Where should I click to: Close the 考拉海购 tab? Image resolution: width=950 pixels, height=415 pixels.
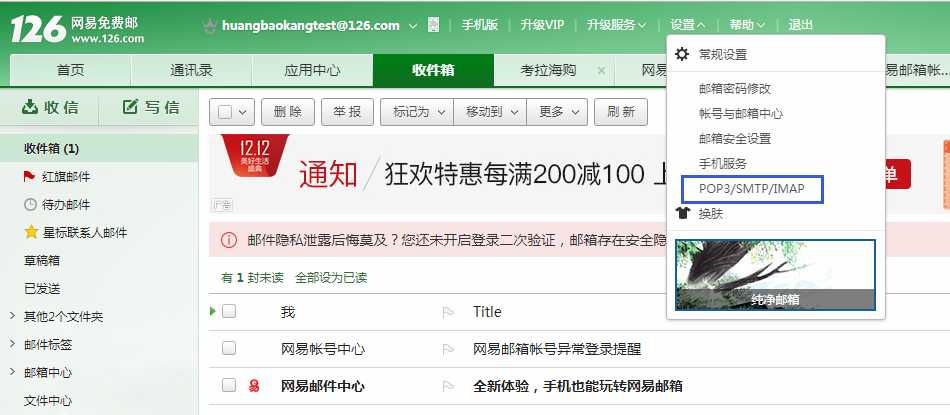pos(601,70)
